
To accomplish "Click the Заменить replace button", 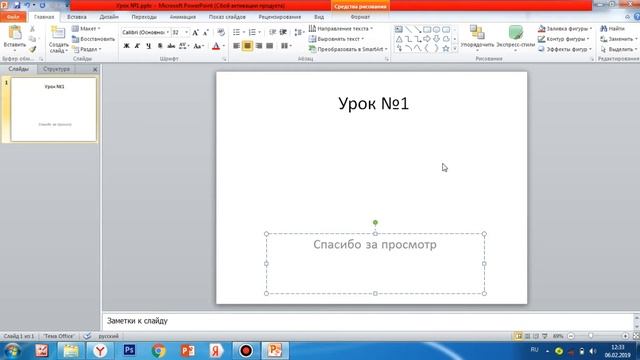I will 618,39.
